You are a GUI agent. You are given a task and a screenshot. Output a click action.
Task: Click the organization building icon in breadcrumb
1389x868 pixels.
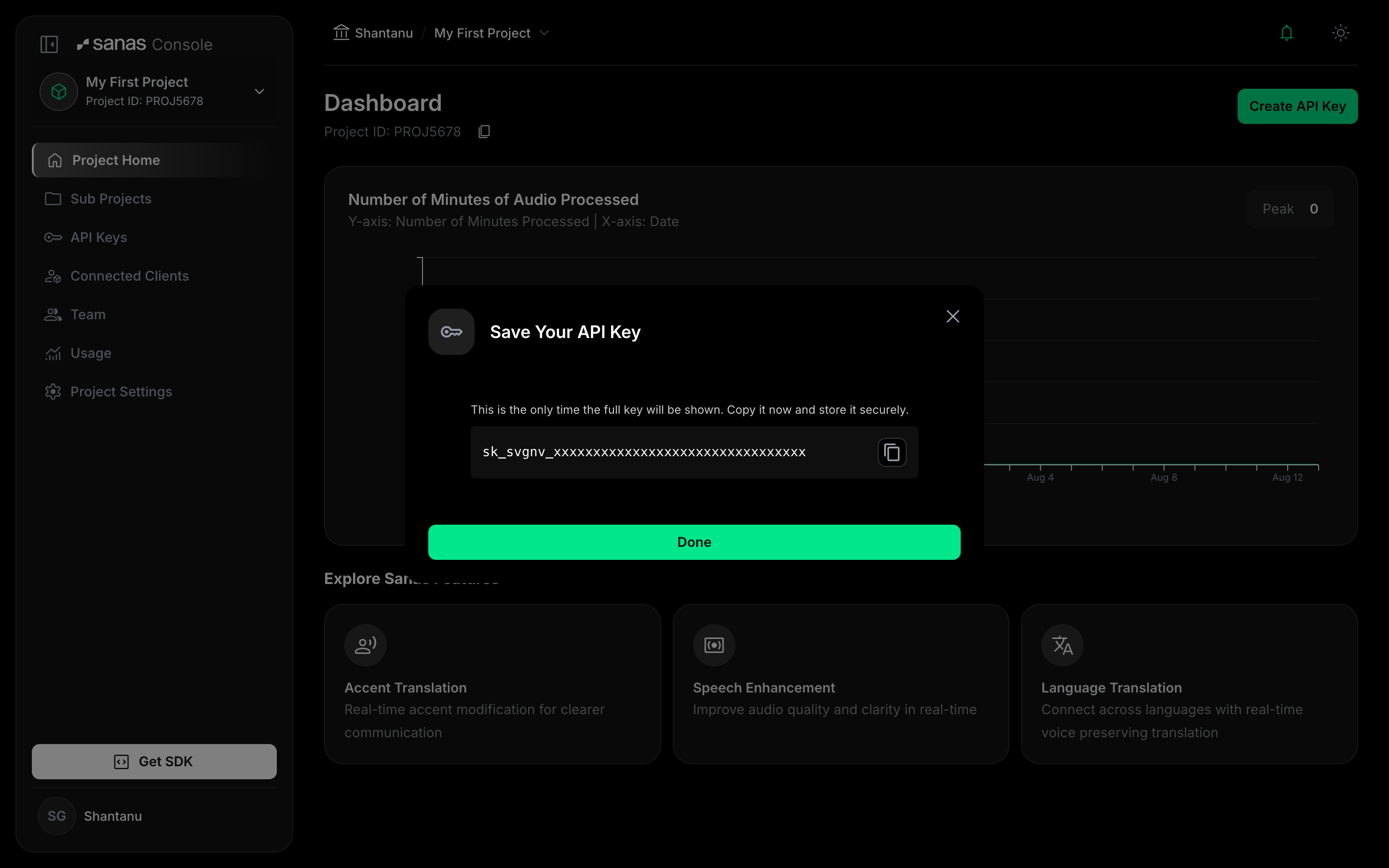click(341, 33)
